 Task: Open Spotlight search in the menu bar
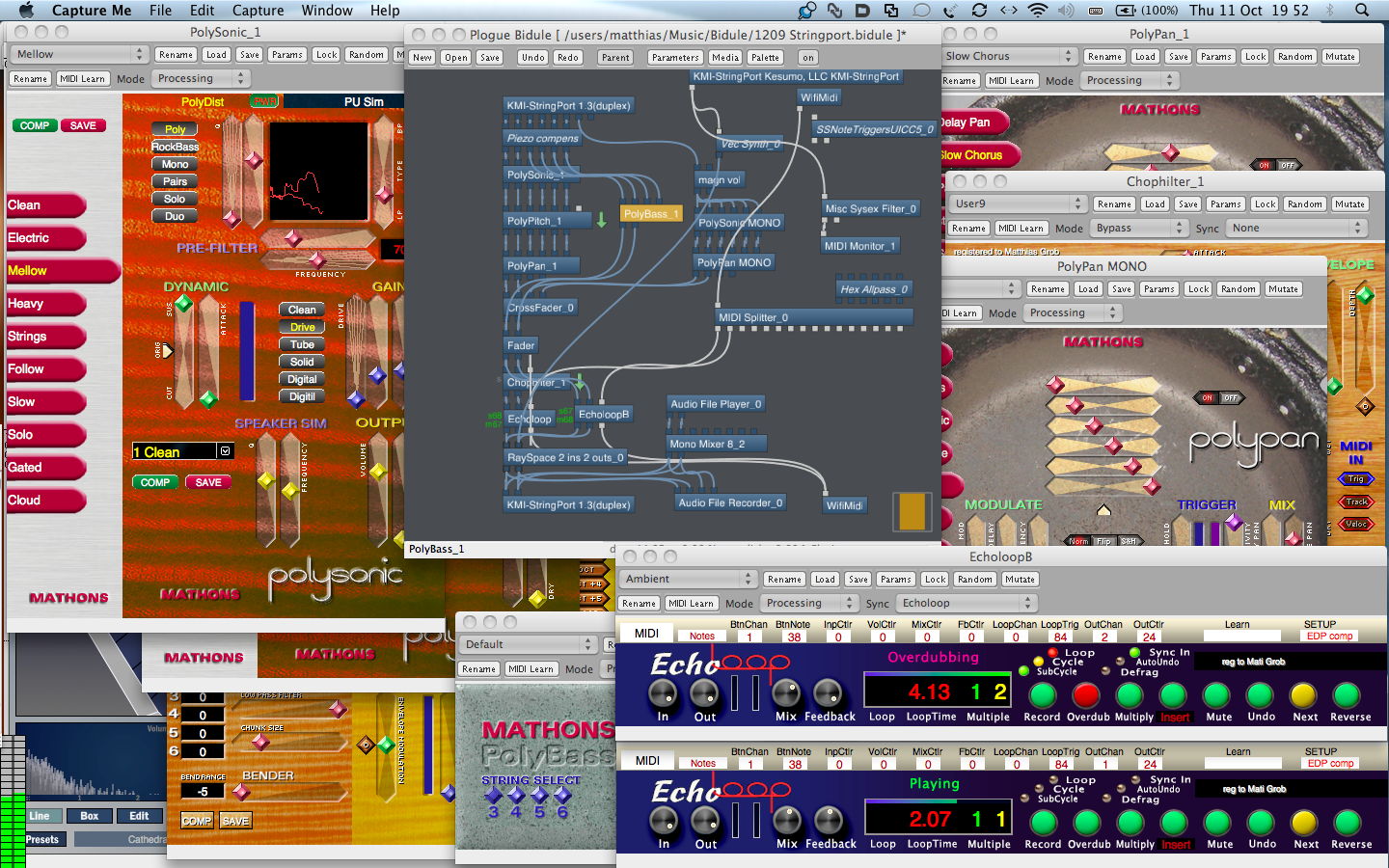click(x=1362, y=11)
